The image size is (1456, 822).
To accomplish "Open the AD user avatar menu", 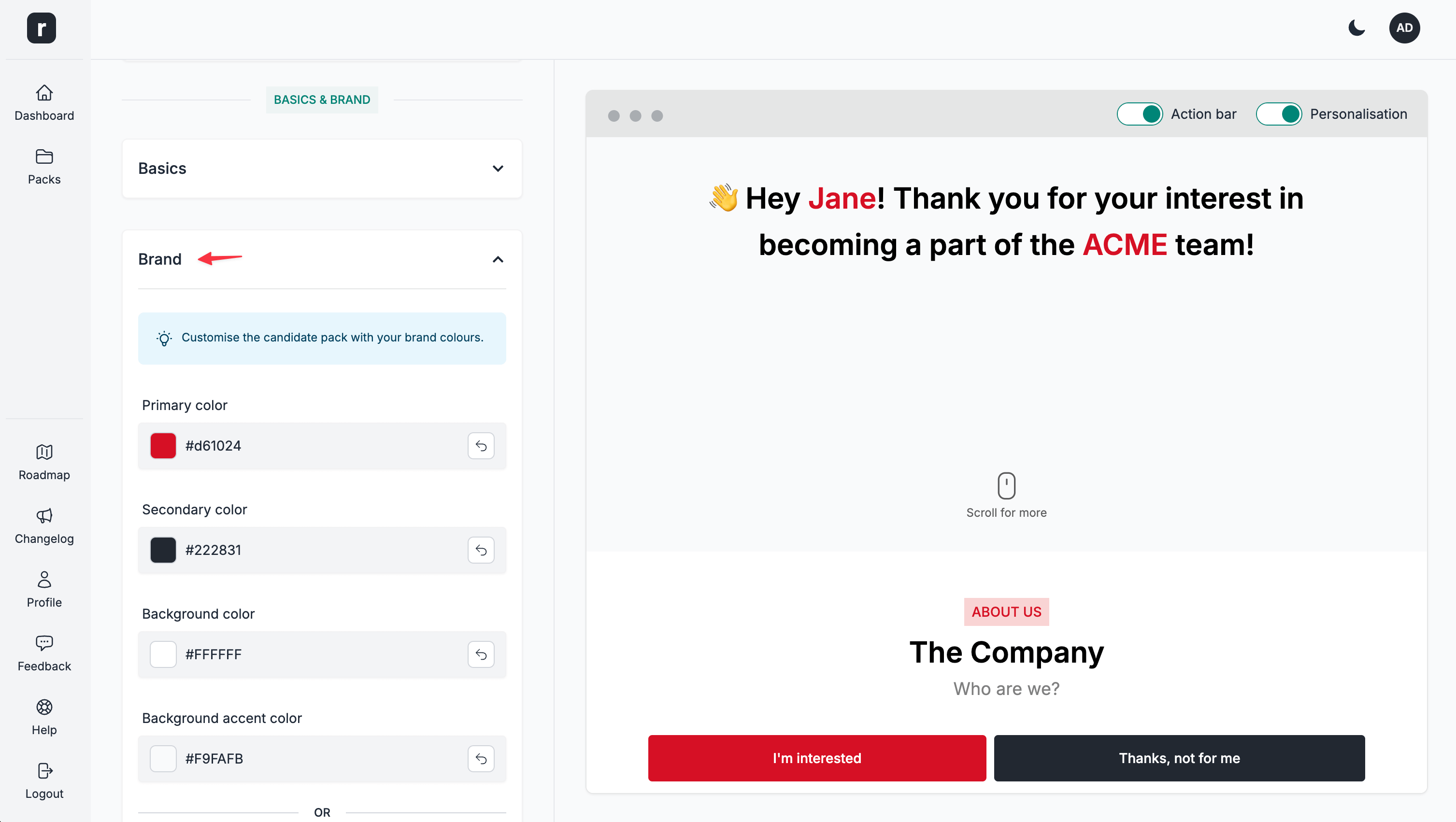I will pos(1404,28).
